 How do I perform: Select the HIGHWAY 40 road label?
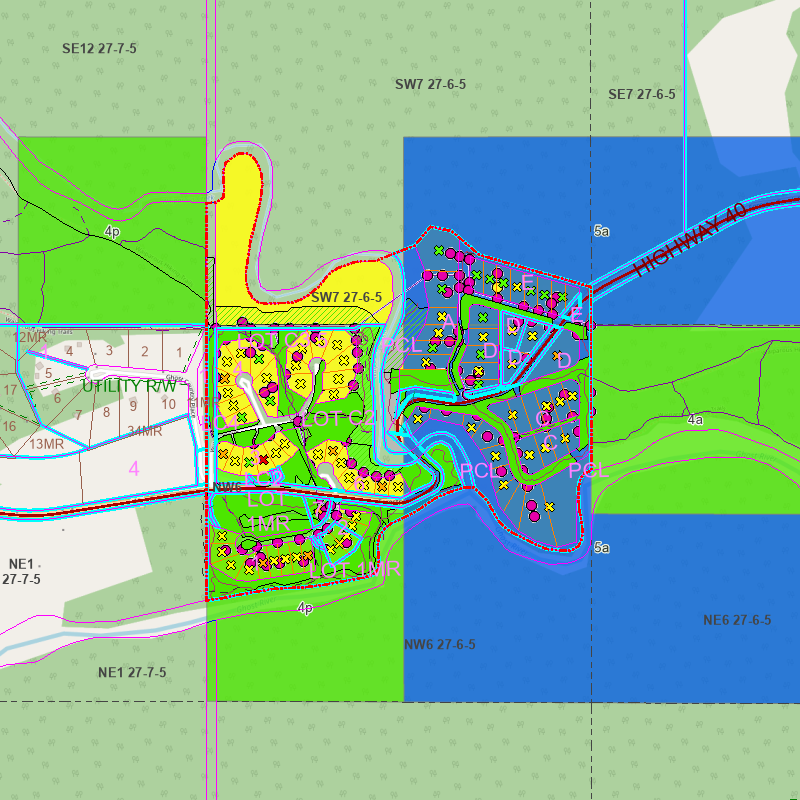pos(691,241)
